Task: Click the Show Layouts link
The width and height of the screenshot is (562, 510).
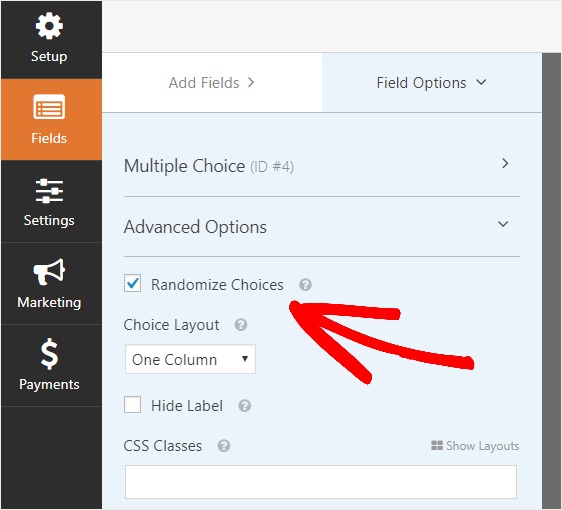Action: pyautogui.click(x=482, y=446)
